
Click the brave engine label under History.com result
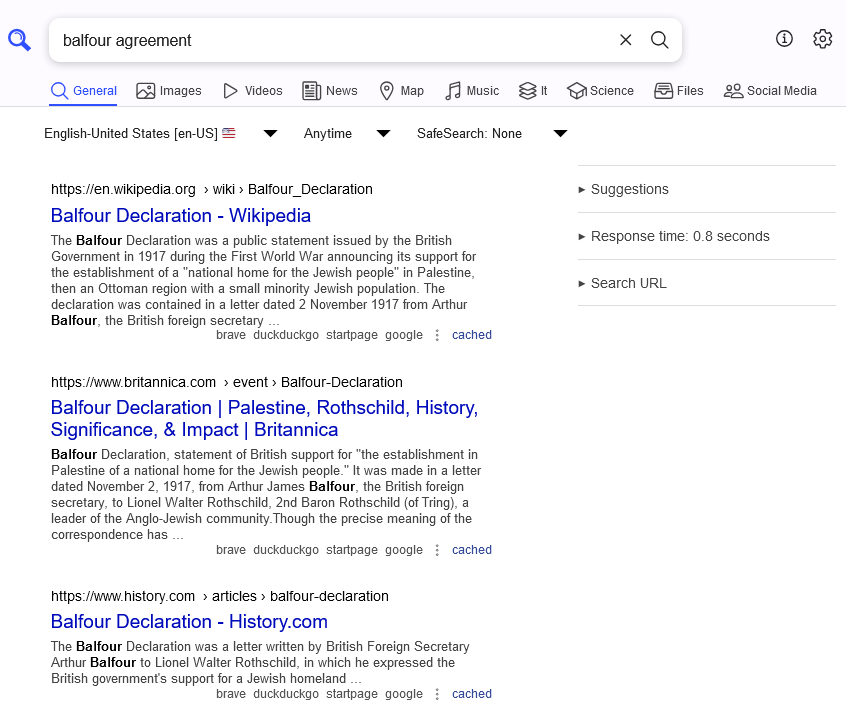tap(231, 694)
